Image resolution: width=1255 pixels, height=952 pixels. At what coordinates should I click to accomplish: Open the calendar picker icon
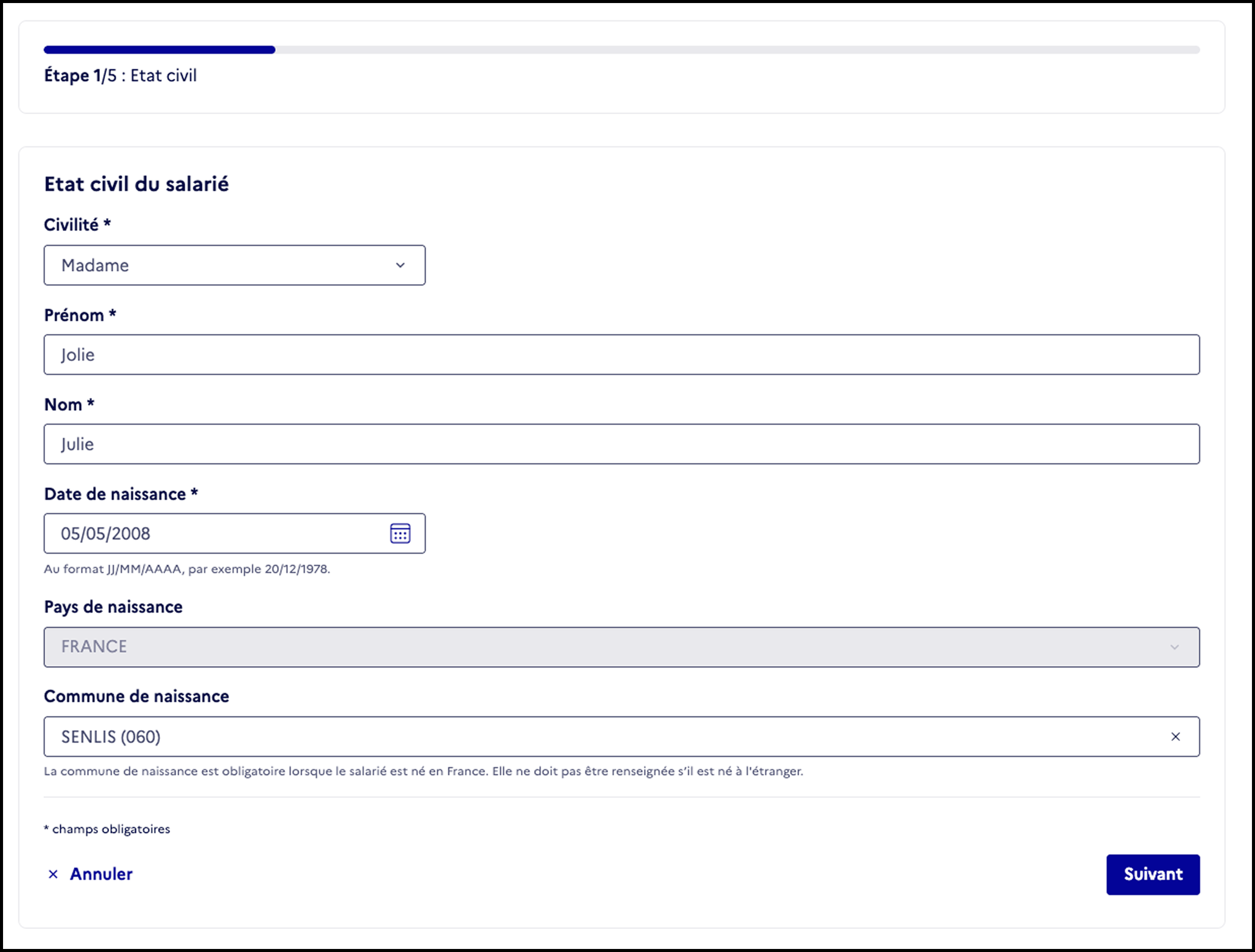pyautogui.click(x=400, y=533)
